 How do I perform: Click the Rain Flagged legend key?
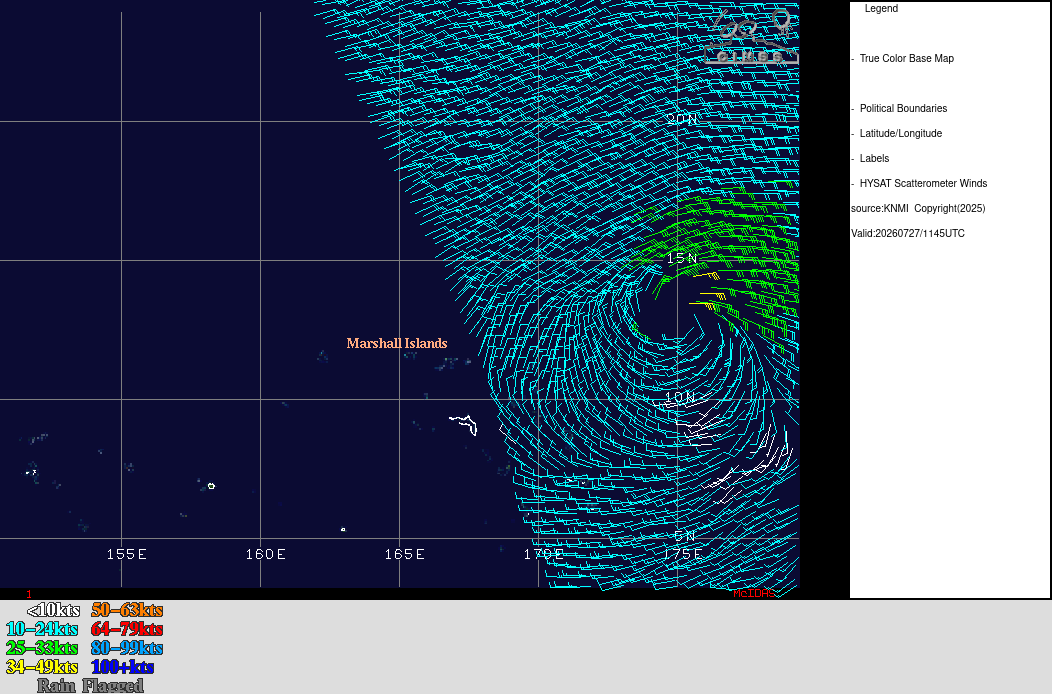click(91, 685)
